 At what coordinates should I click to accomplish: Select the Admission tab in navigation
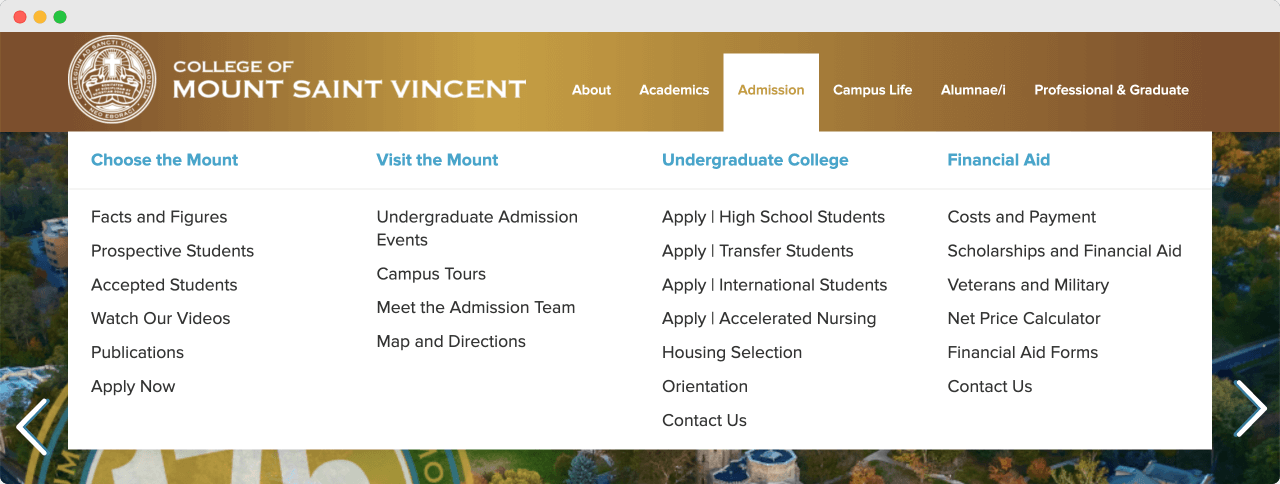[x=771, y=90]
